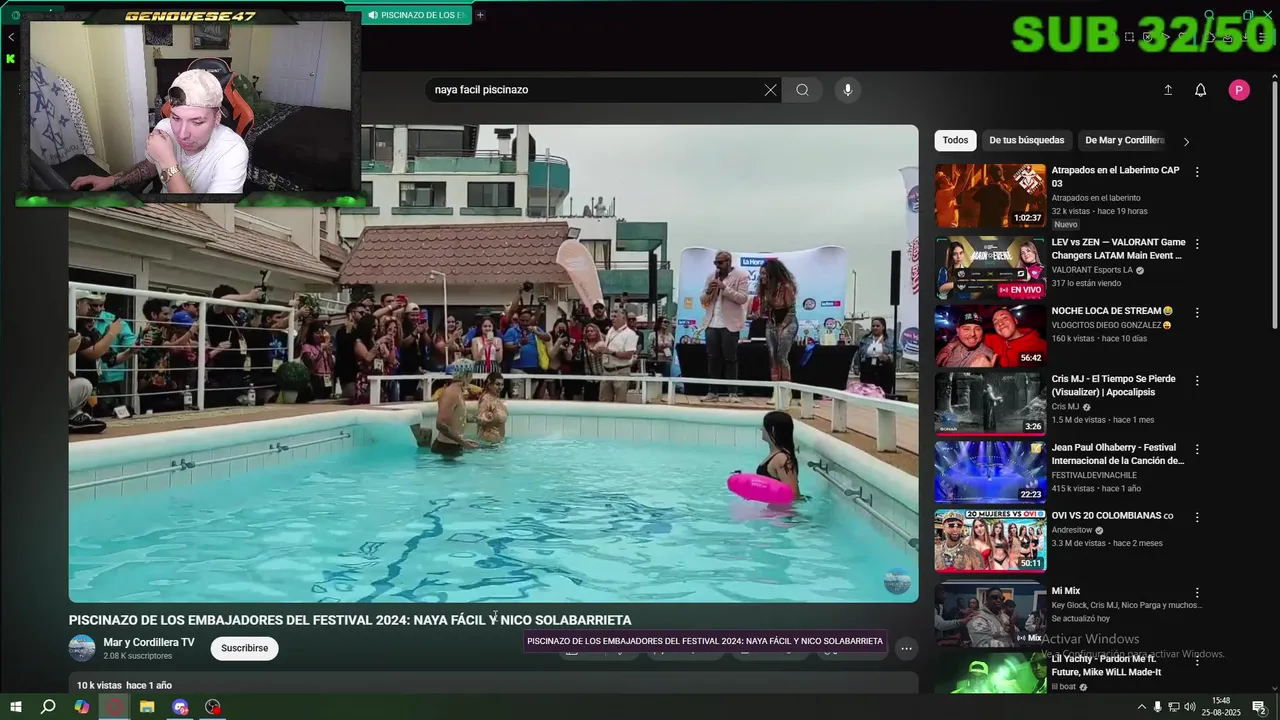Screen dimensions: 1280x720
Task: Open the system tray volume icon
Action: coord(1190,707)
